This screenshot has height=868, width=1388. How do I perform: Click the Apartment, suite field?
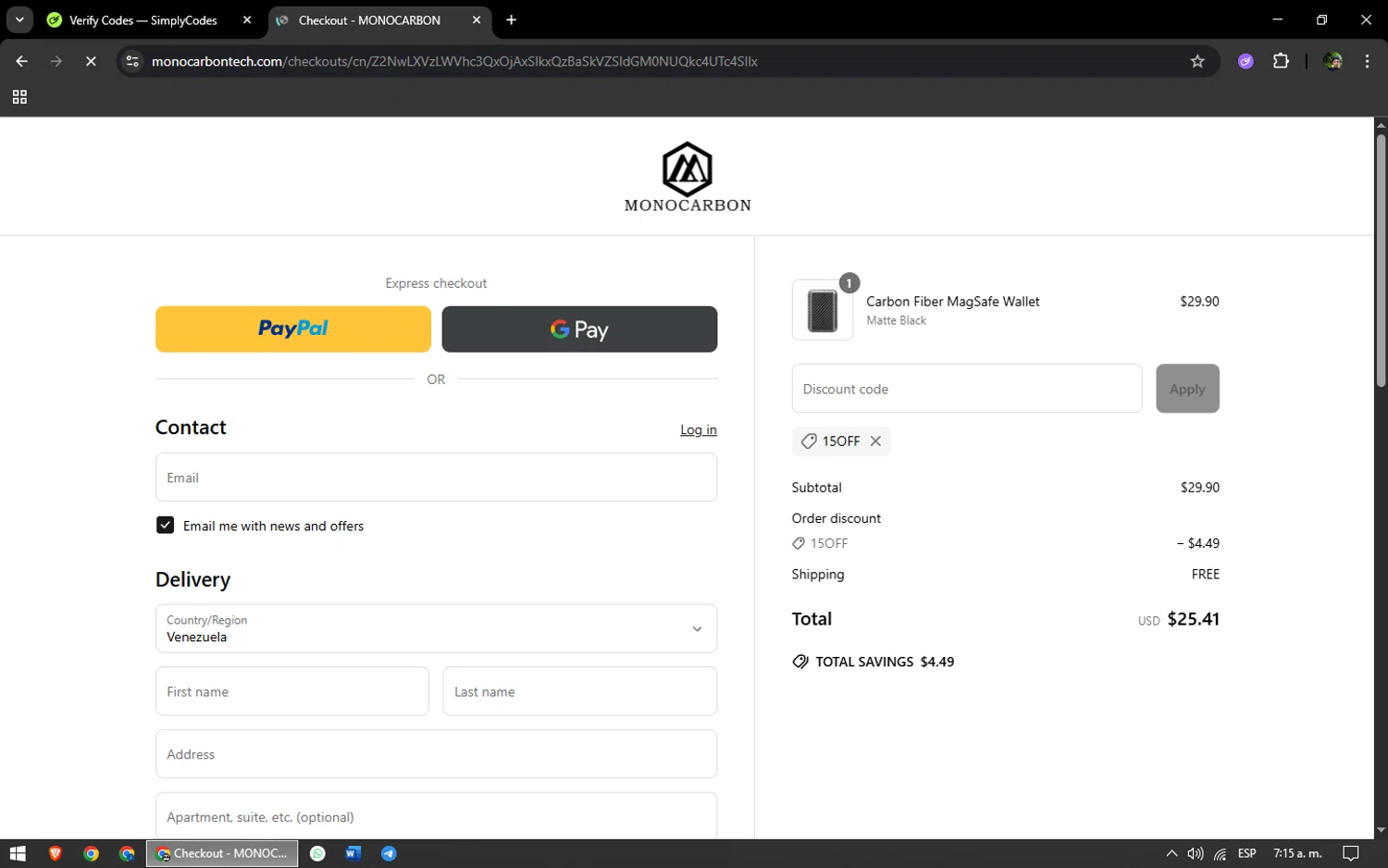(436, 816)
